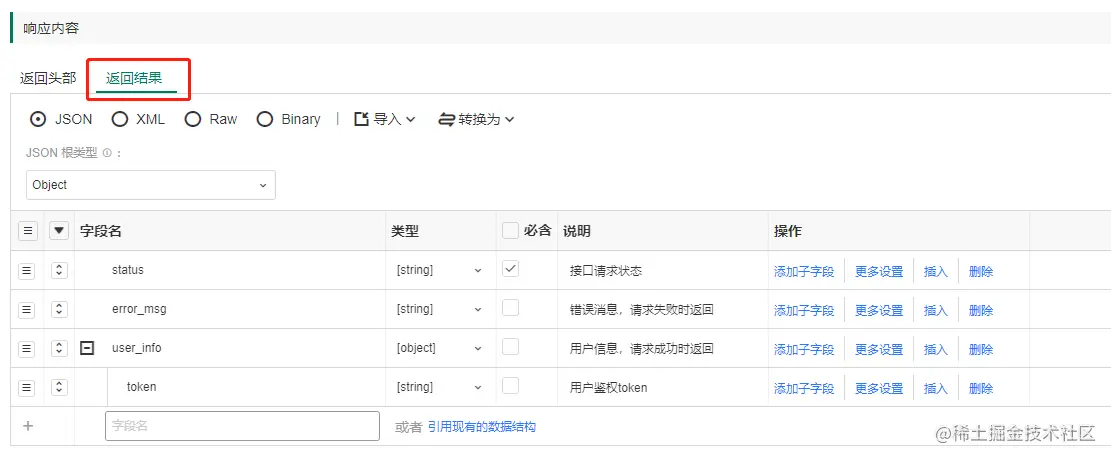The image size is (1111, 459).
Task: Click the up-down sort stepper in error_msg row
Action: 60,310
